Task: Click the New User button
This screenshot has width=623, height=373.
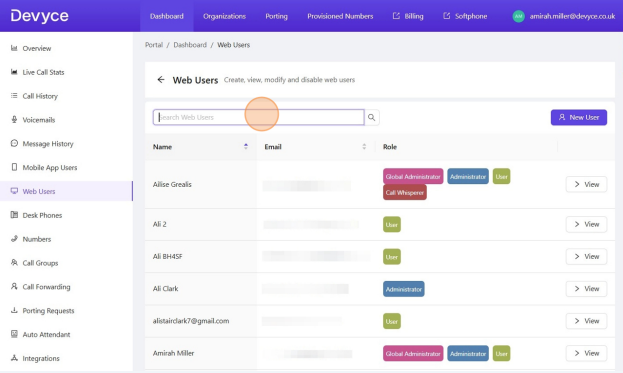Action: pyautogui.click(x=578, y=117)
